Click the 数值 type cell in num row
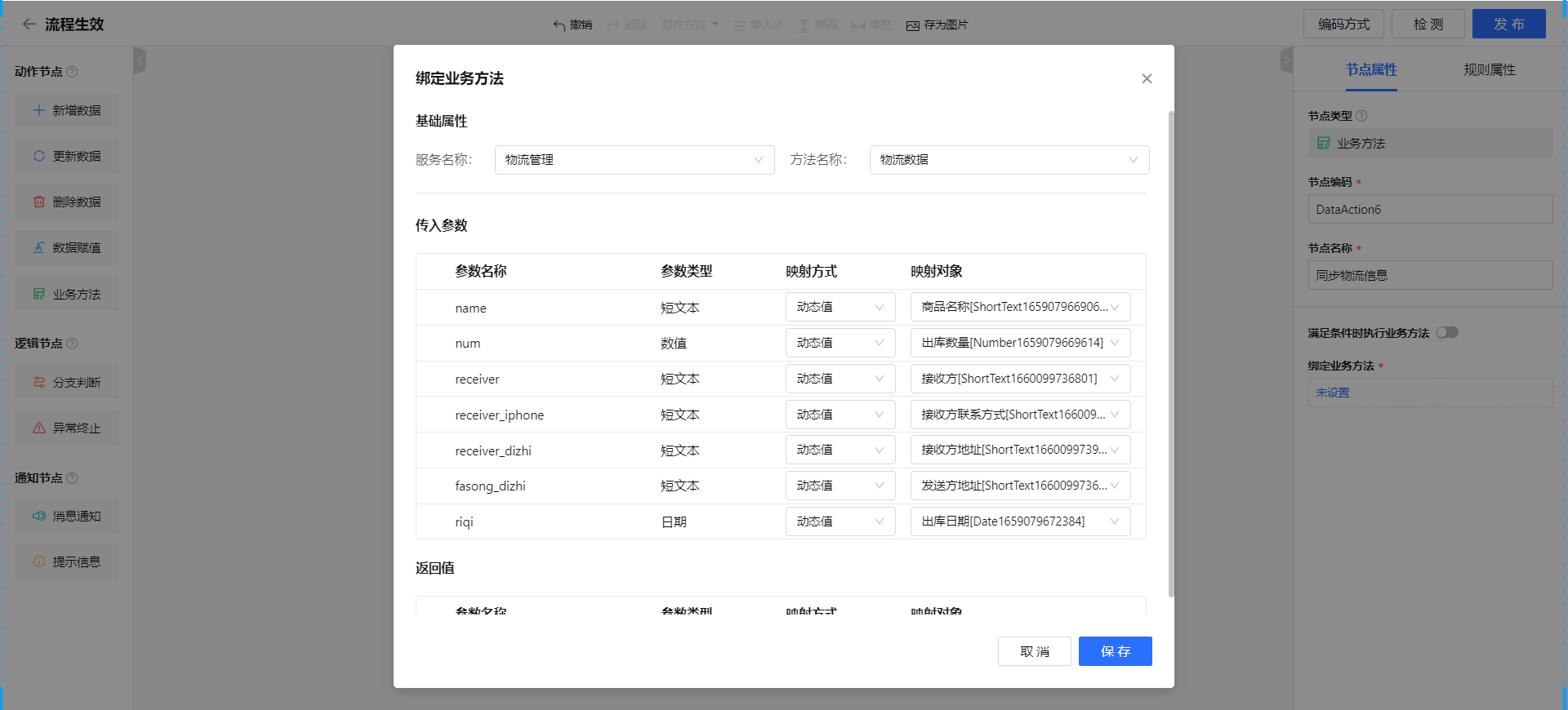 (x=674, y=344)
